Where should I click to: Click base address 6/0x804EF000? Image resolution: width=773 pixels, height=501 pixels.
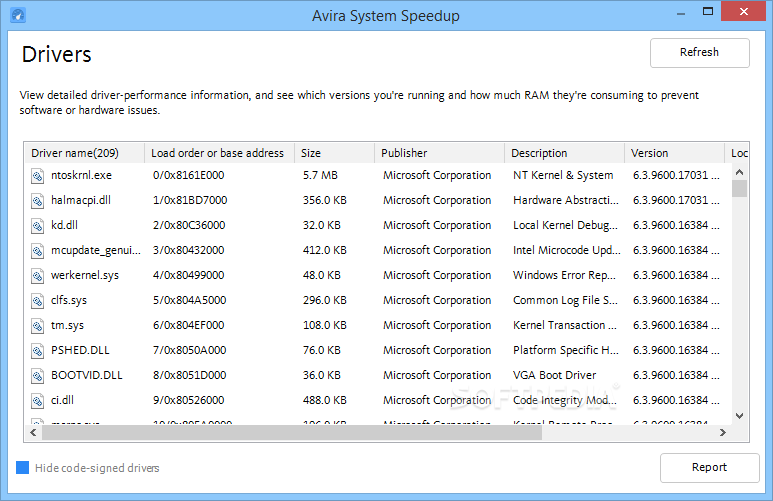point(189,325)
